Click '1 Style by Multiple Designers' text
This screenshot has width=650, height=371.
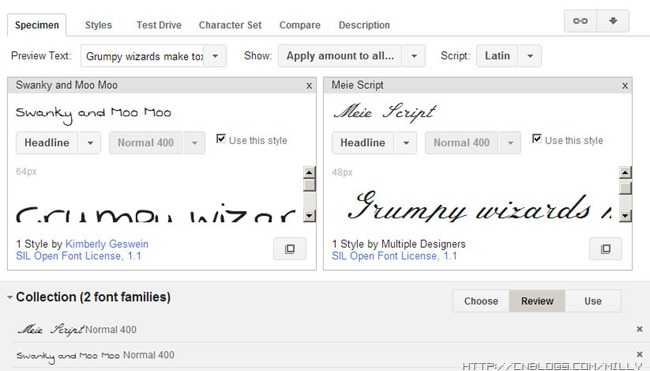click(399, 244)
